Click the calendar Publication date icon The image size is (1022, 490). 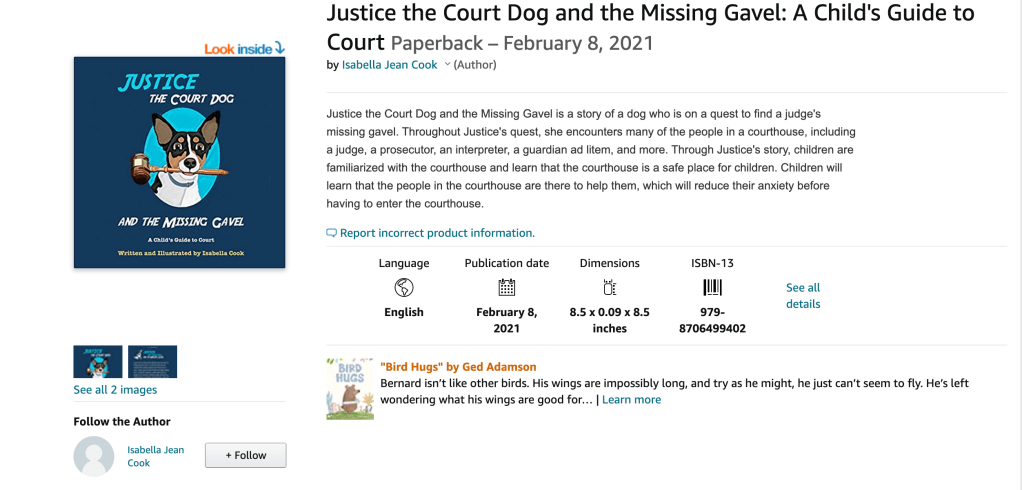pos(507,288)
